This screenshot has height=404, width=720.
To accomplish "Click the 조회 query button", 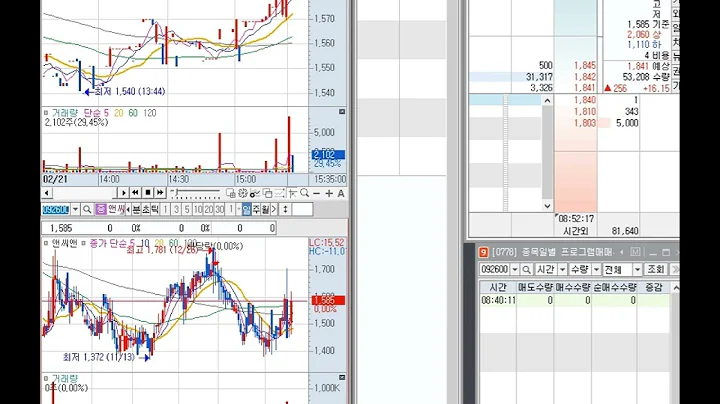I will [x=655, y=269].
